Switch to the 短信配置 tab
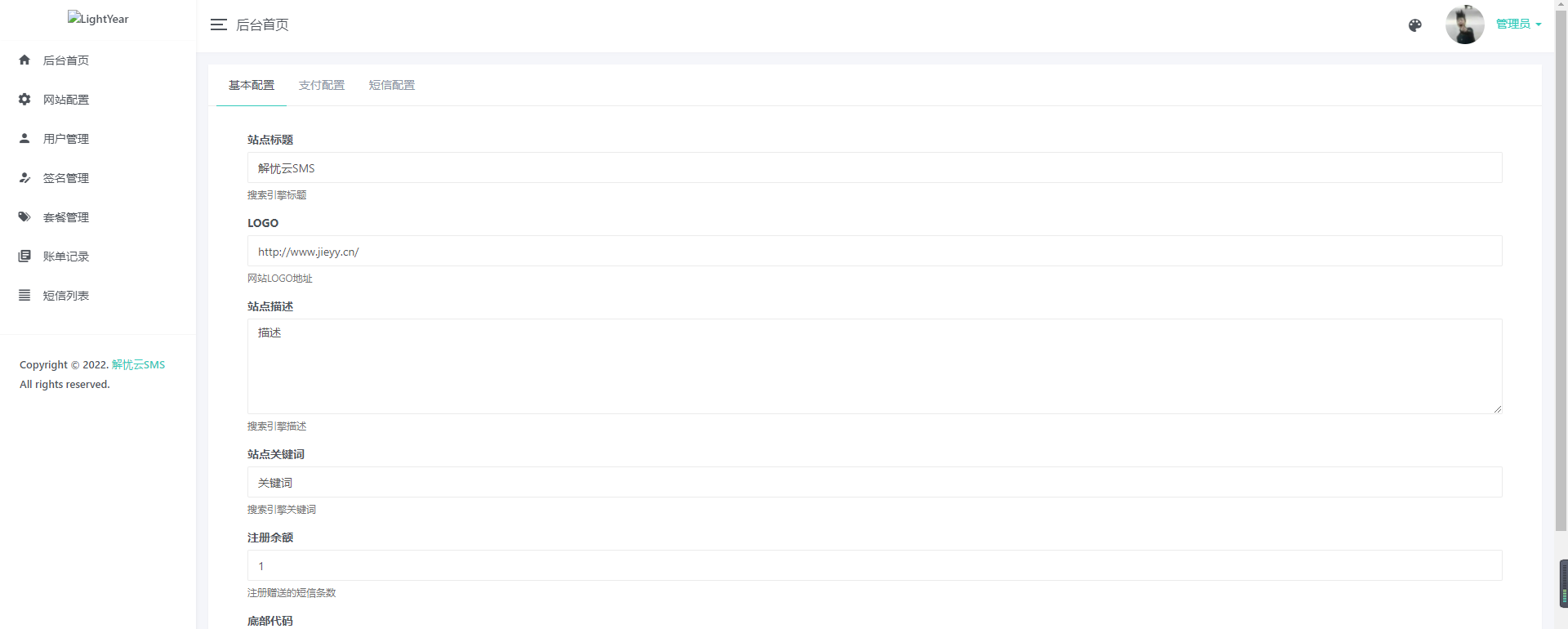The height and width of the screenshot is (629, 1568). pyautogui.click(x=392, y=85)
